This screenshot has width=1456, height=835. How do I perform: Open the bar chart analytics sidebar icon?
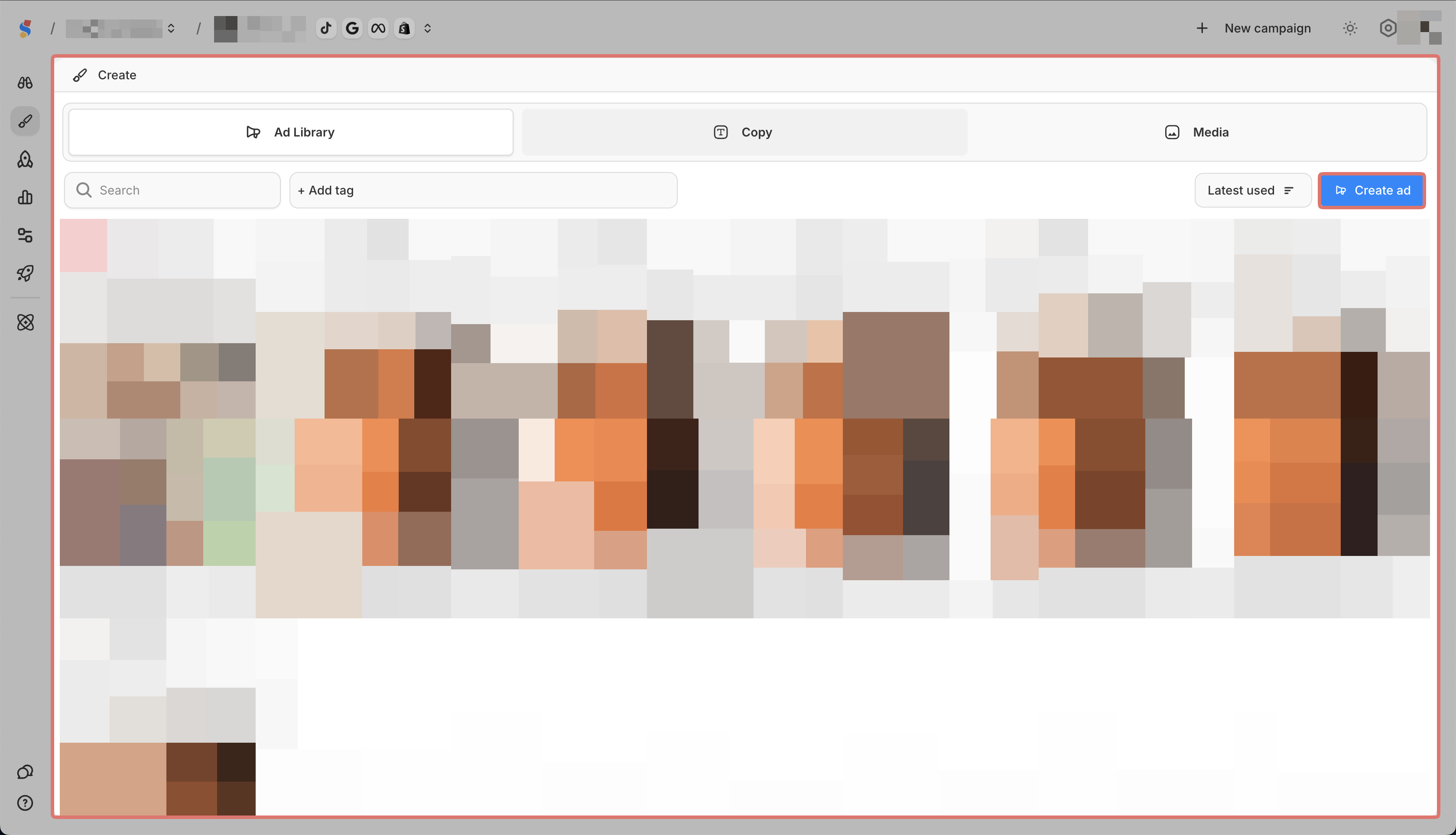click(x=25, y=197)
